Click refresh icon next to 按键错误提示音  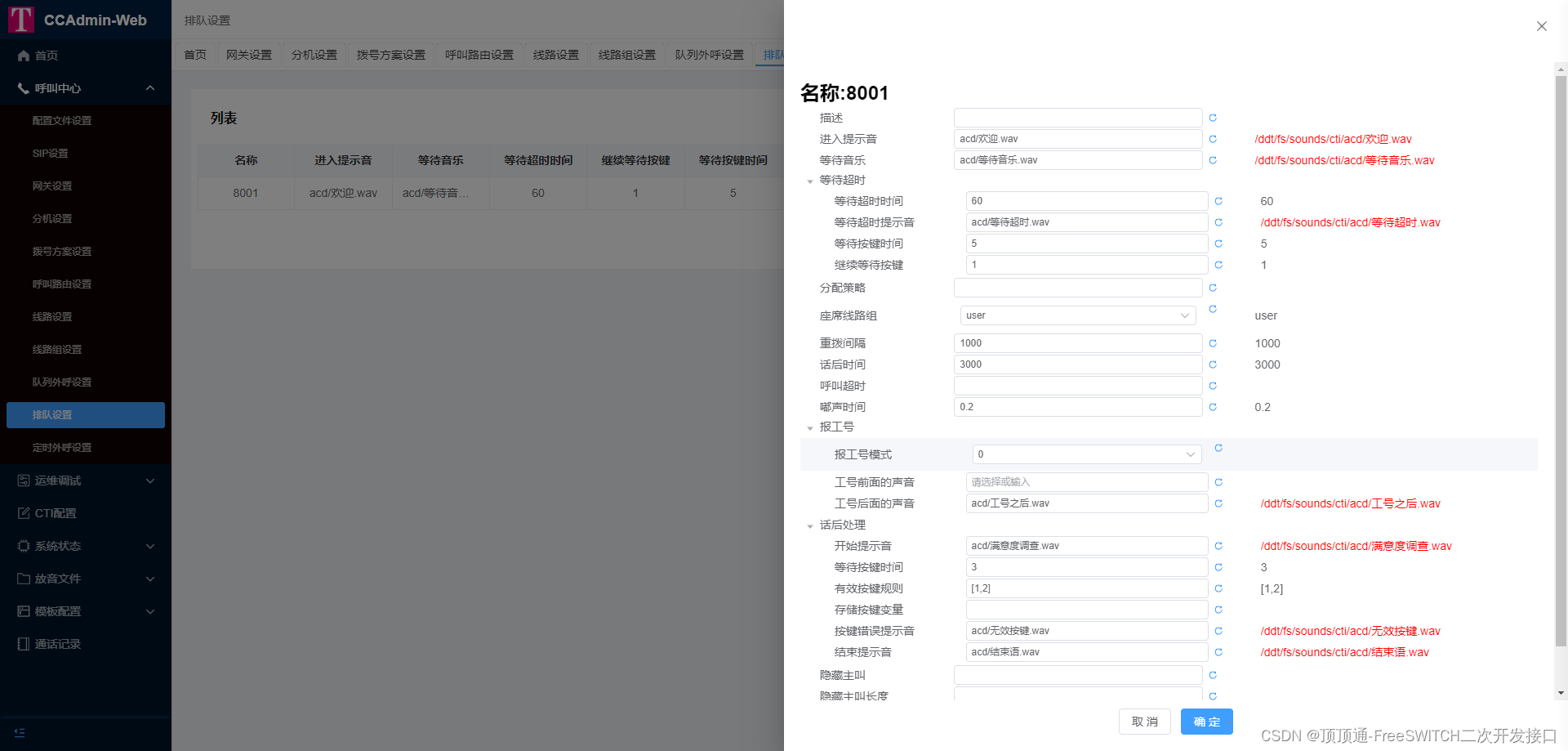coord(1218,631)
